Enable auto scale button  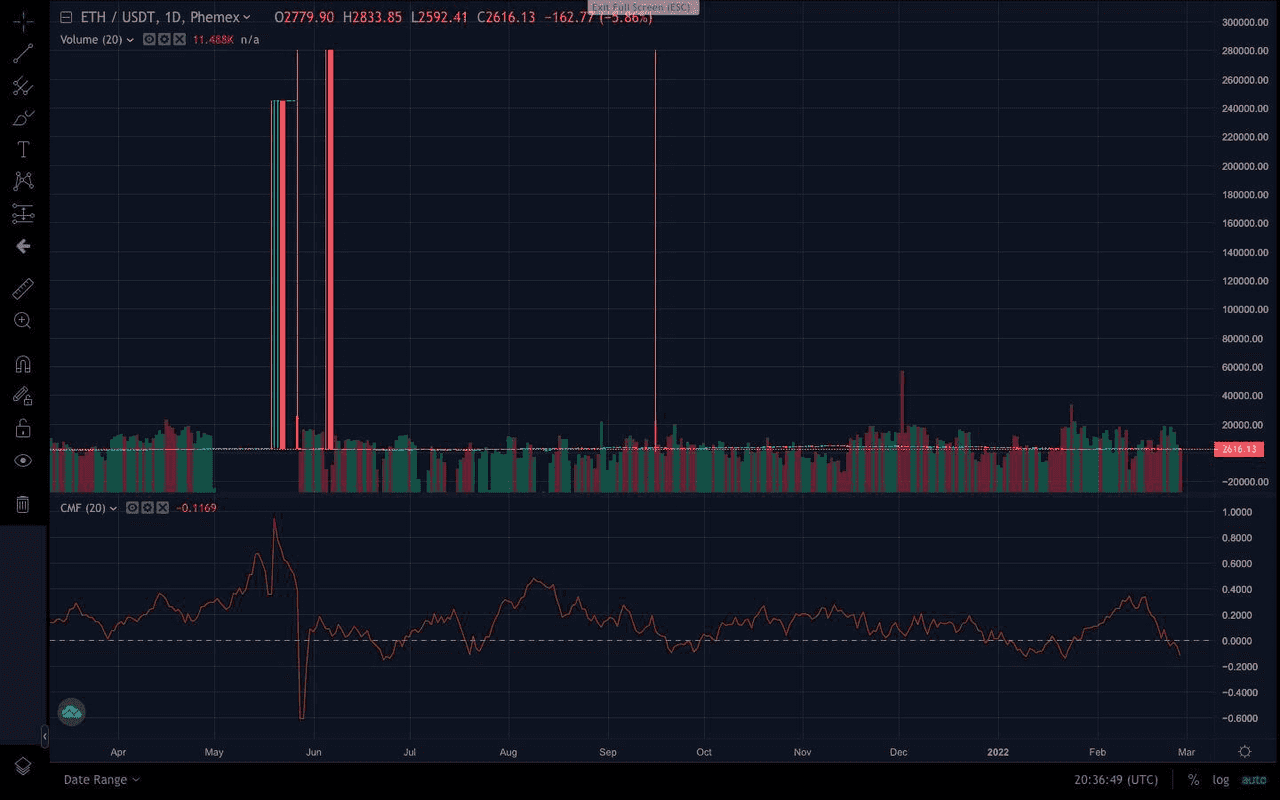1253,780
